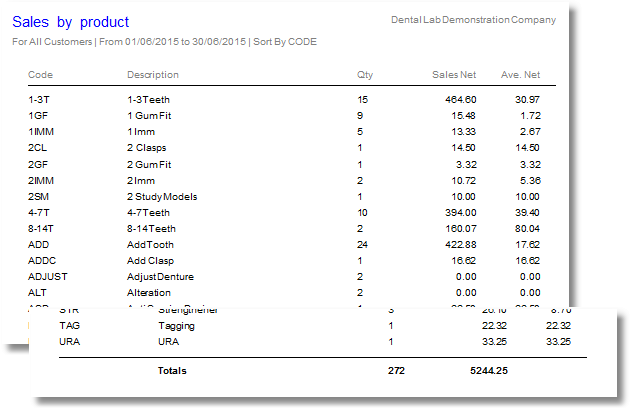
Task: Select code cell 'URA'
Action: 70,342
